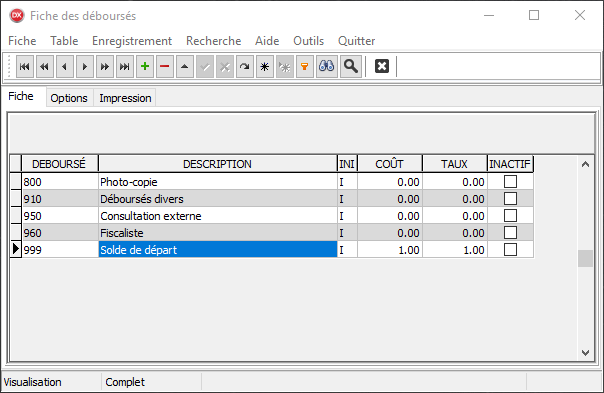This screenshot has width=604, height=393.
Task: Check Inactif box for Déboursés divers row
Action: (x=510, y=199)
